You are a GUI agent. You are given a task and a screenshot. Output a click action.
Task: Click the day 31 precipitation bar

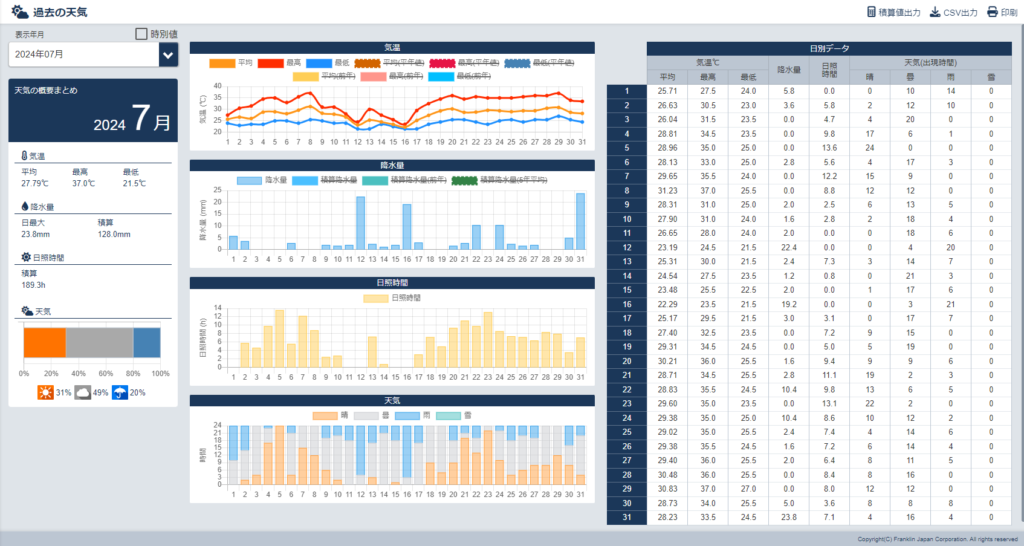580,221
